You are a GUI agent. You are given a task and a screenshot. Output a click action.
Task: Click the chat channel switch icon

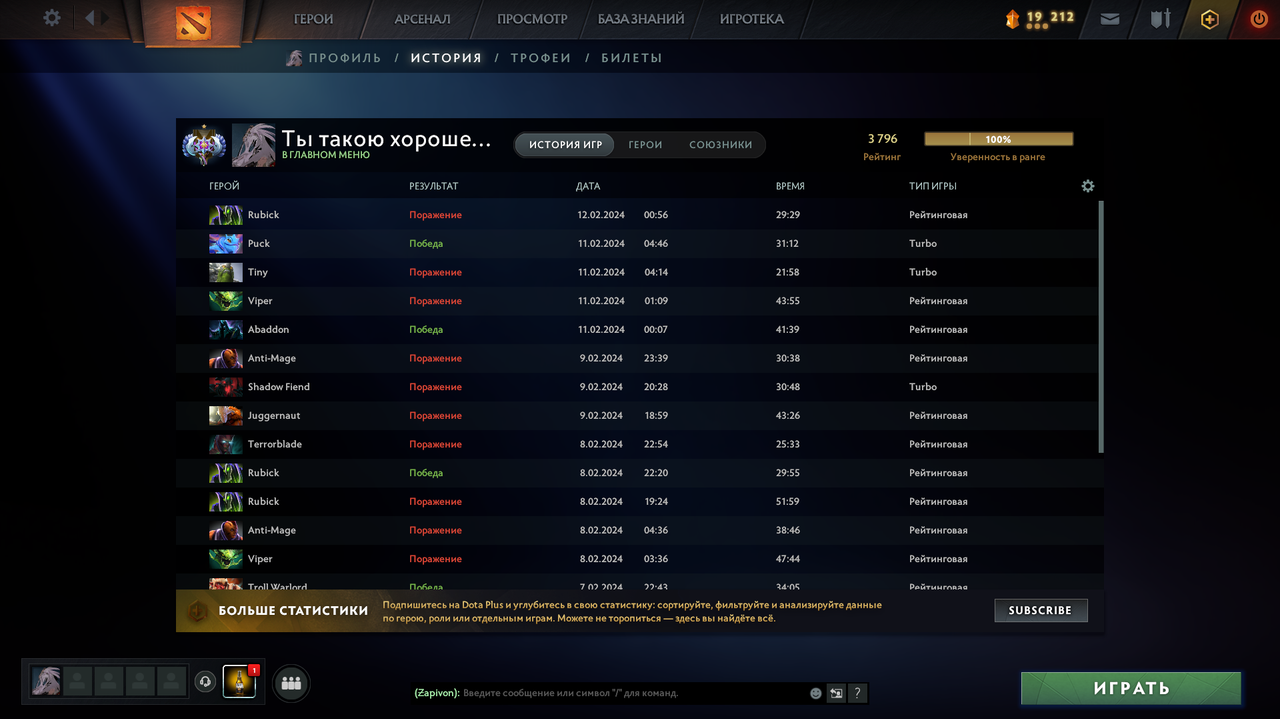[x=836, y=693]
